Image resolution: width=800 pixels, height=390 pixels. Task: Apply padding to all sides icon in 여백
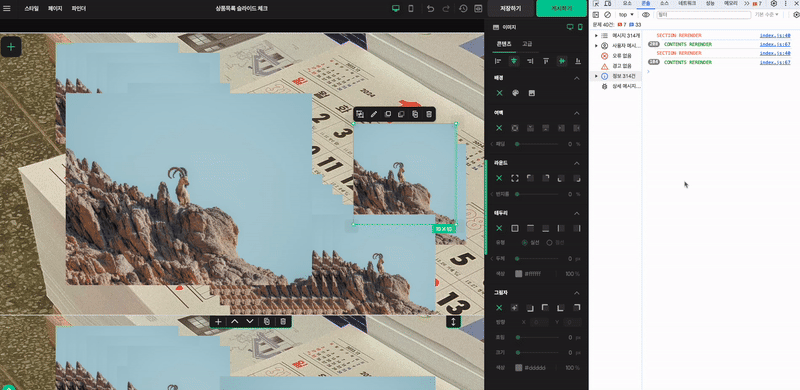(x=515, y=128)
